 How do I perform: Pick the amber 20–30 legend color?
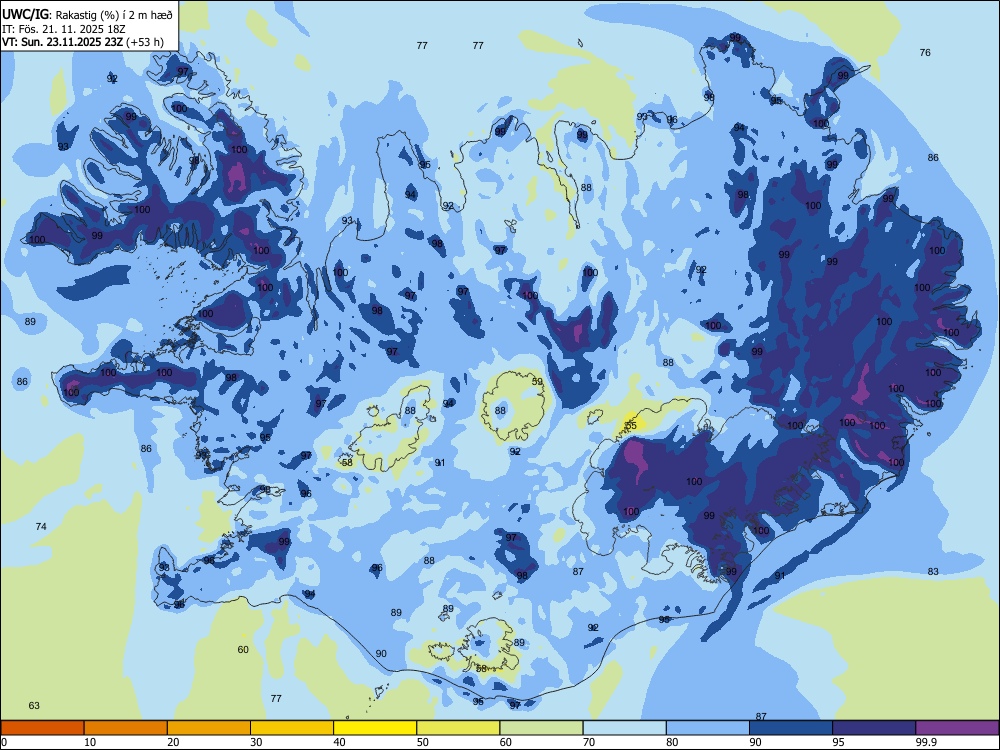click(209, 728)
